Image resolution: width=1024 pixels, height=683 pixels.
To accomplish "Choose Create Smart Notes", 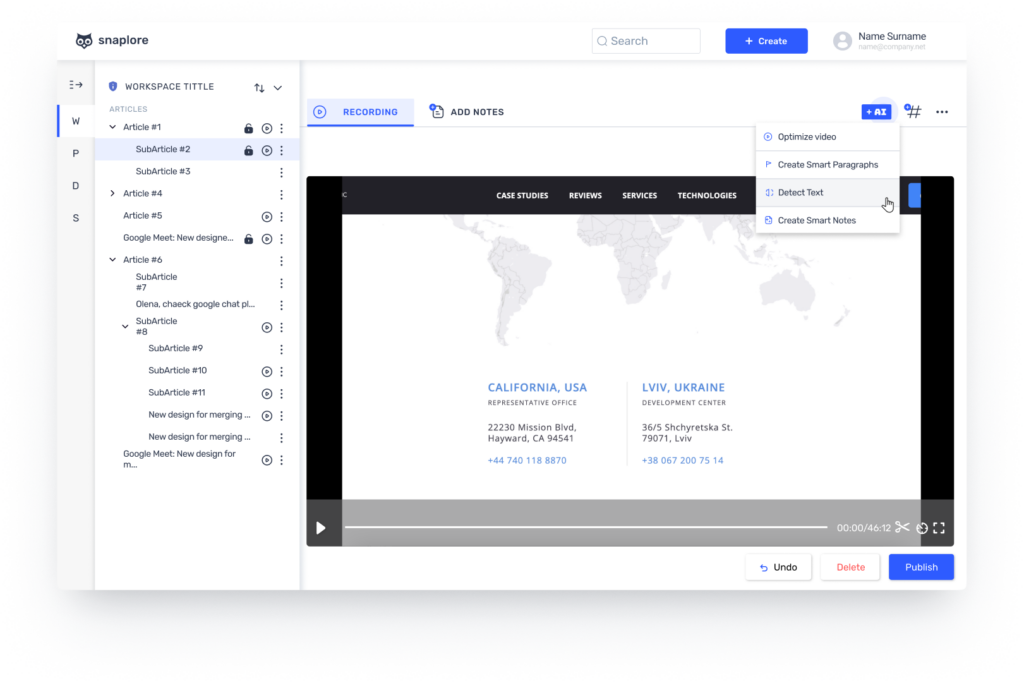I will pyautogui.click(x=827, y=221).
